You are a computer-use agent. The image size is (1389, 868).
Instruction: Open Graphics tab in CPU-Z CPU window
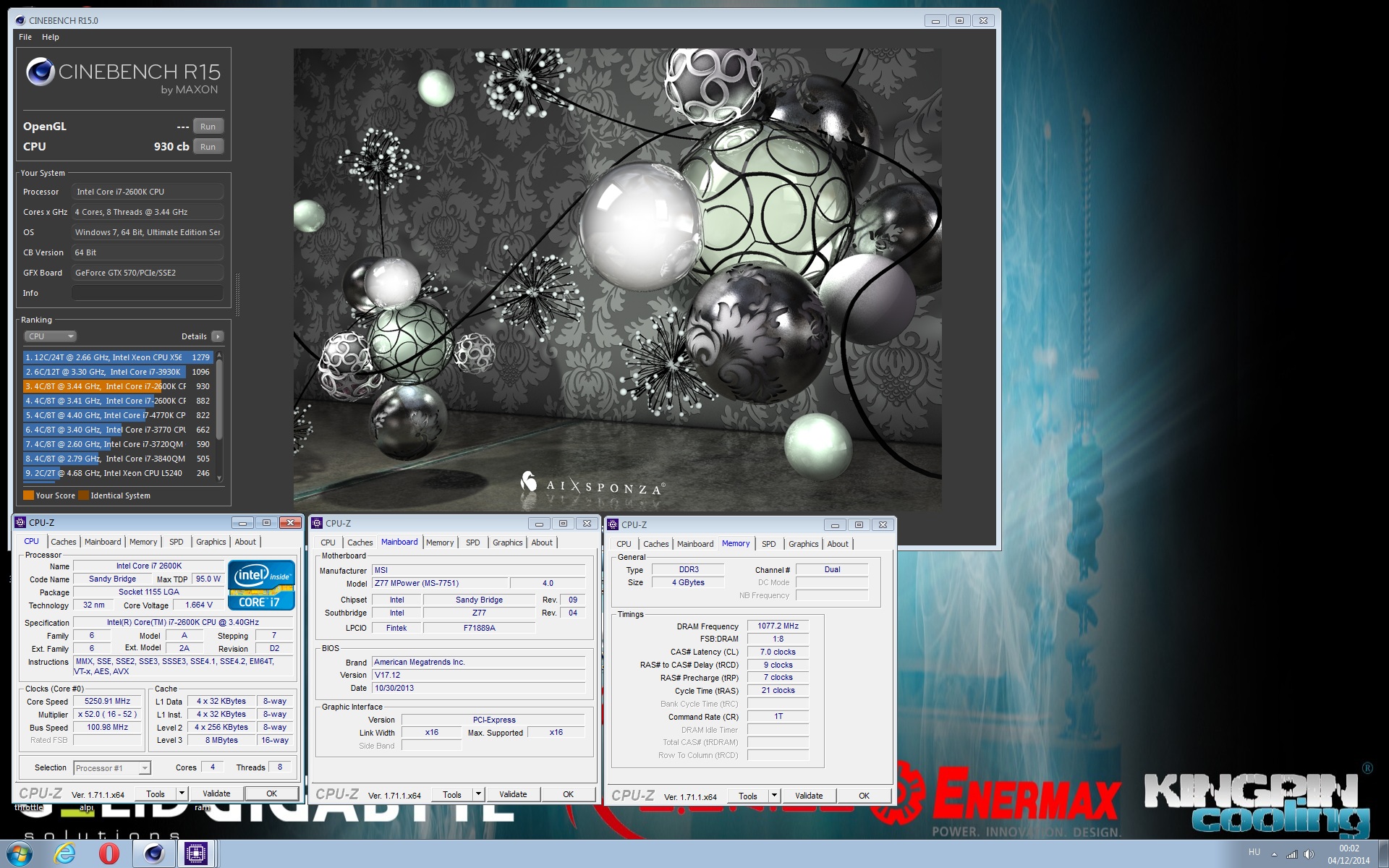click(211, 542)
